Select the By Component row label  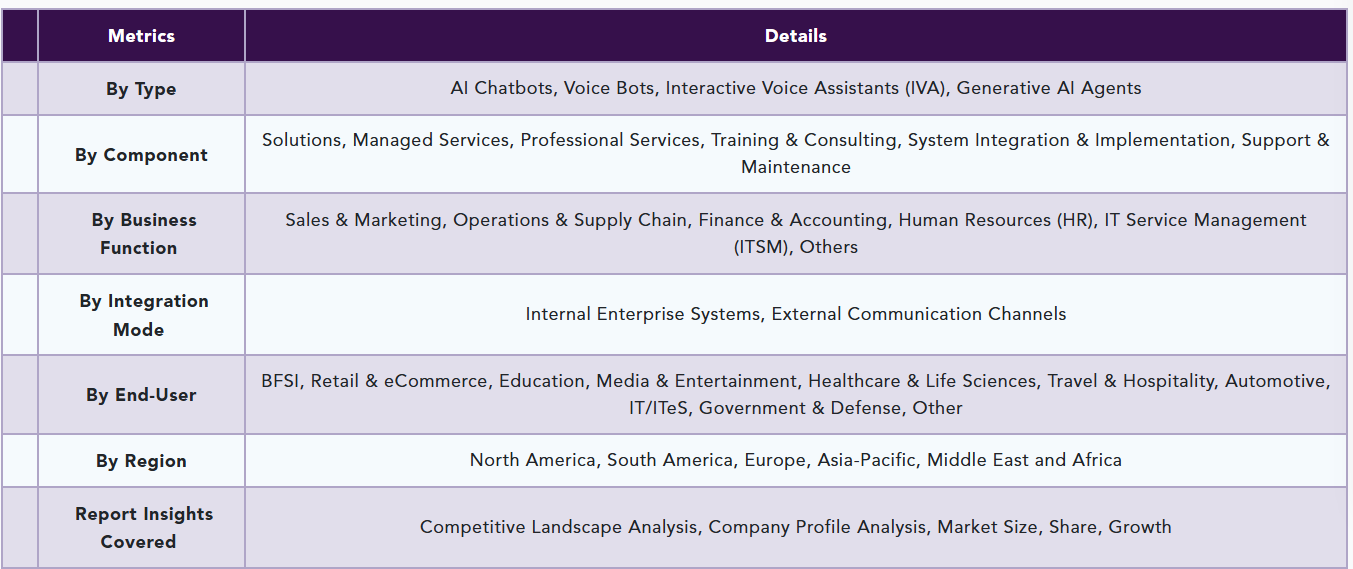coord(141,155)
